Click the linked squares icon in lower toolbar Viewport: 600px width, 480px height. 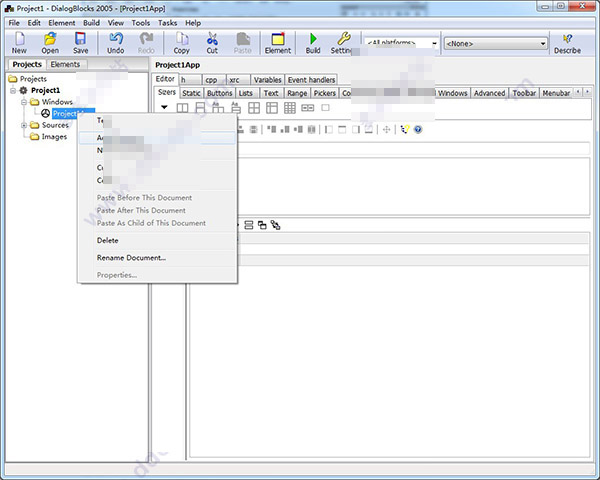pos(276,225)
